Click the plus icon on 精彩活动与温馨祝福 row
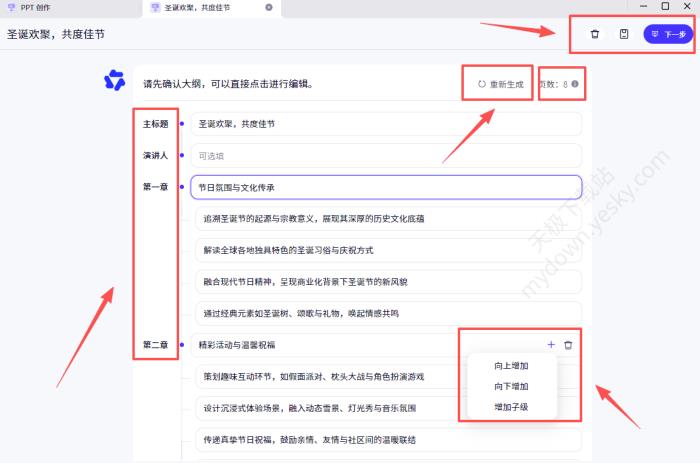 point(551,345)
